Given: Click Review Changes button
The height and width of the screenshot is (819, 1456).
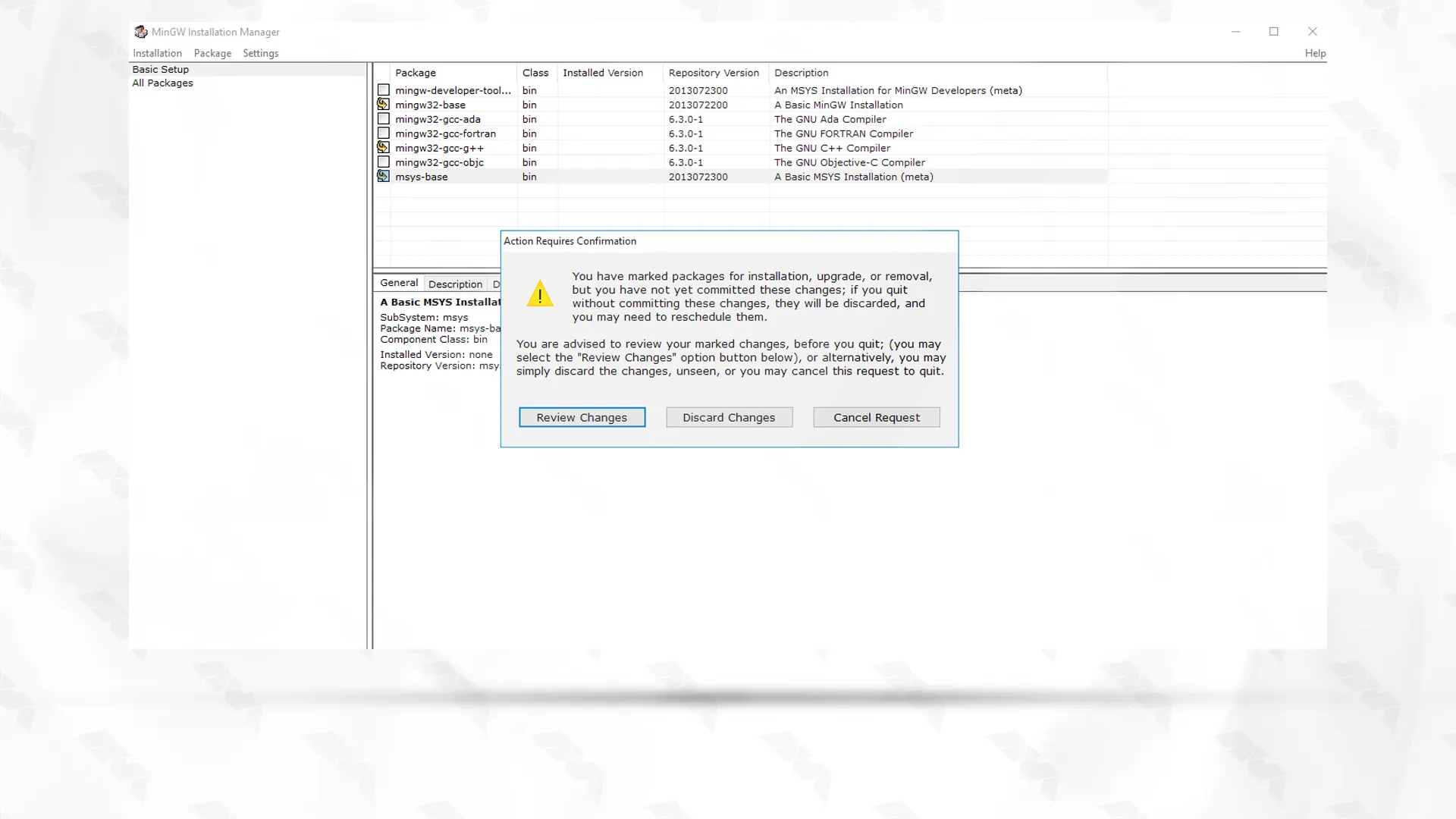Looking at the screenshot, I should pyautogui.click(x=581, y=417).
